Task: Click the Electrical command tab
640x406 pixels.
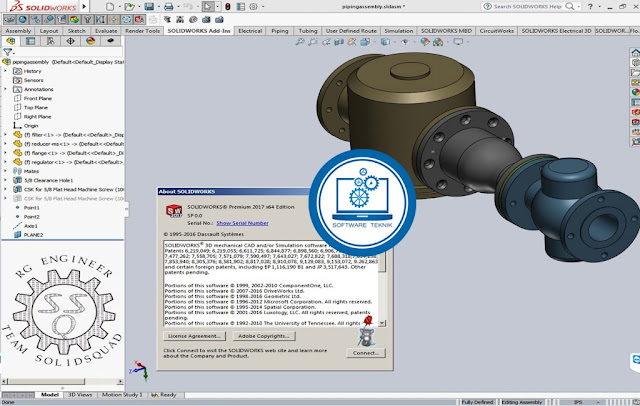Action: coord(250,31)
